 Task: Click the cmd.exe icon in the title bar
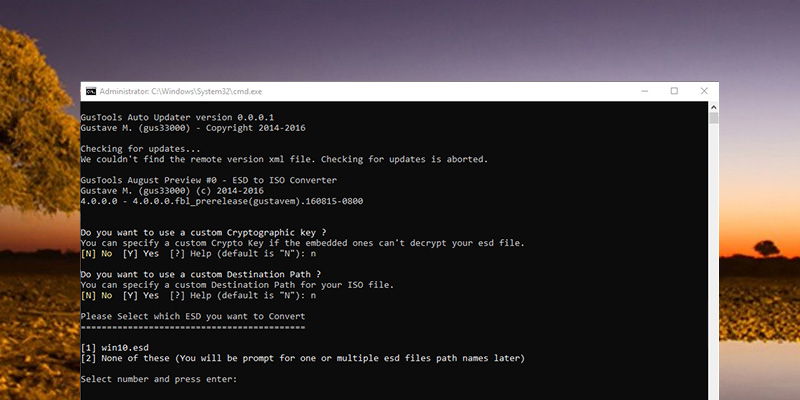(x=91, y=91)
